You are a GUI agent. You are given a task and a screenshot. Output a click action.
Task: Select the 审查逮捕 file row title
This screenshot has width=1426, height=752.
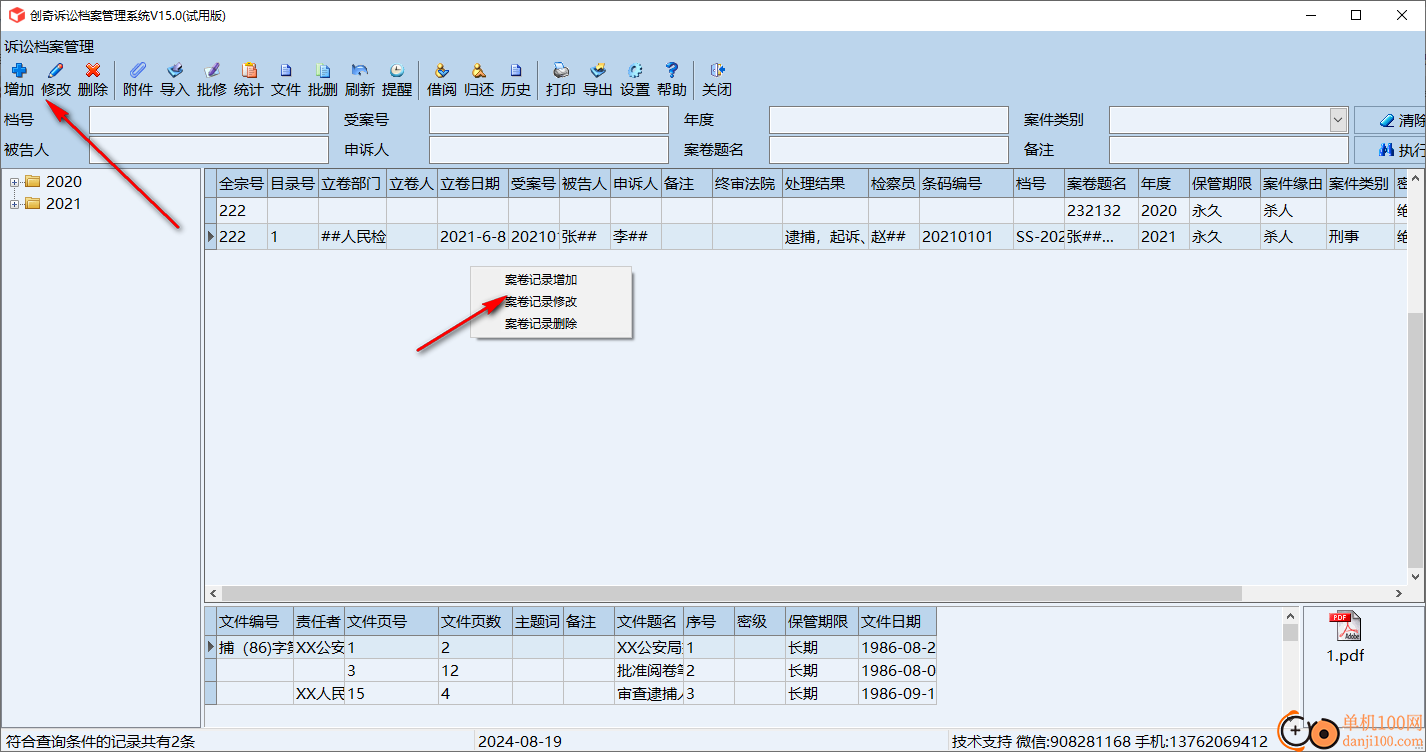pyautogui.click(x=649, y=694)
